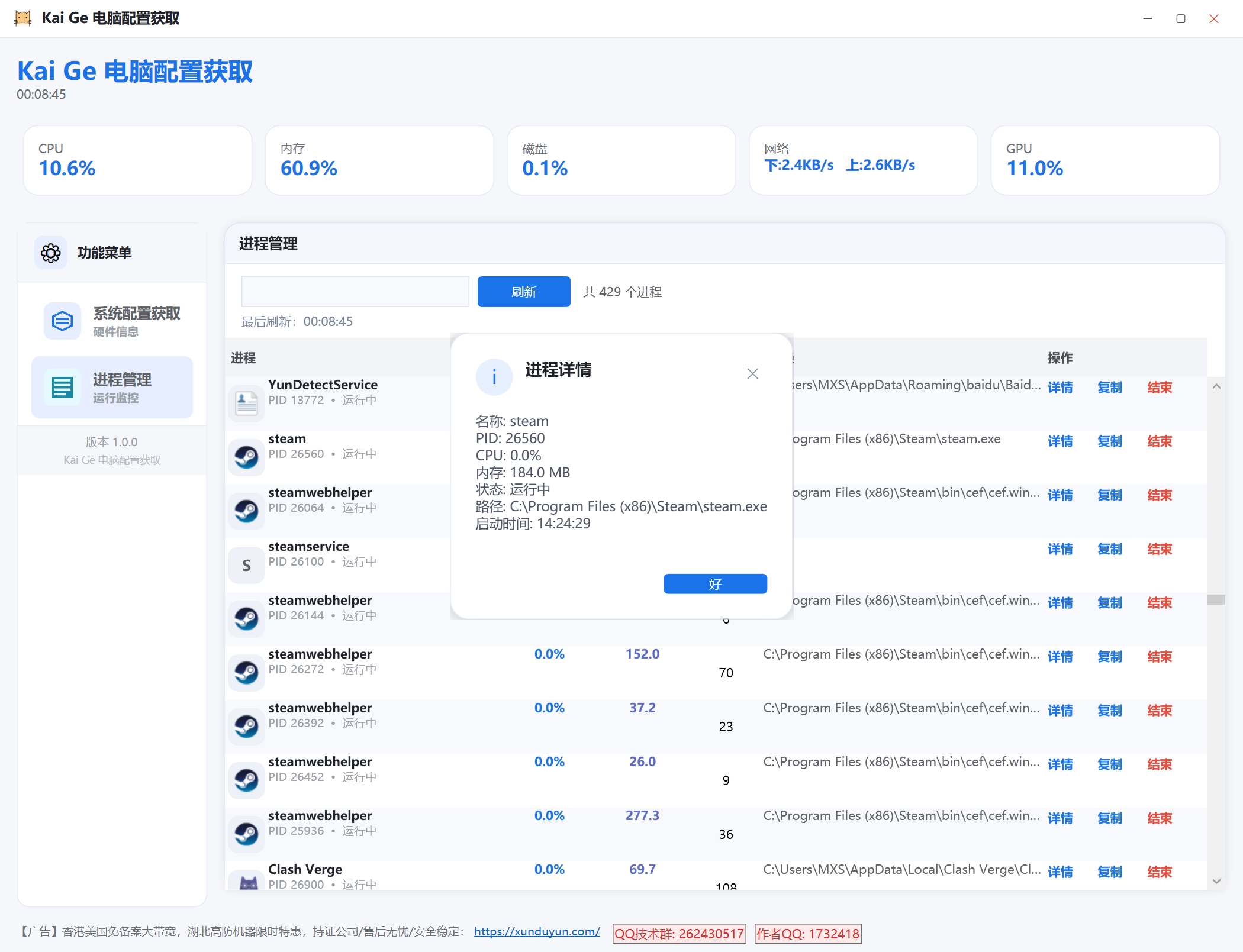Click the 好 button in the dialog
The height and width of the screenshot is (952, 1243).
pos(714,584)
